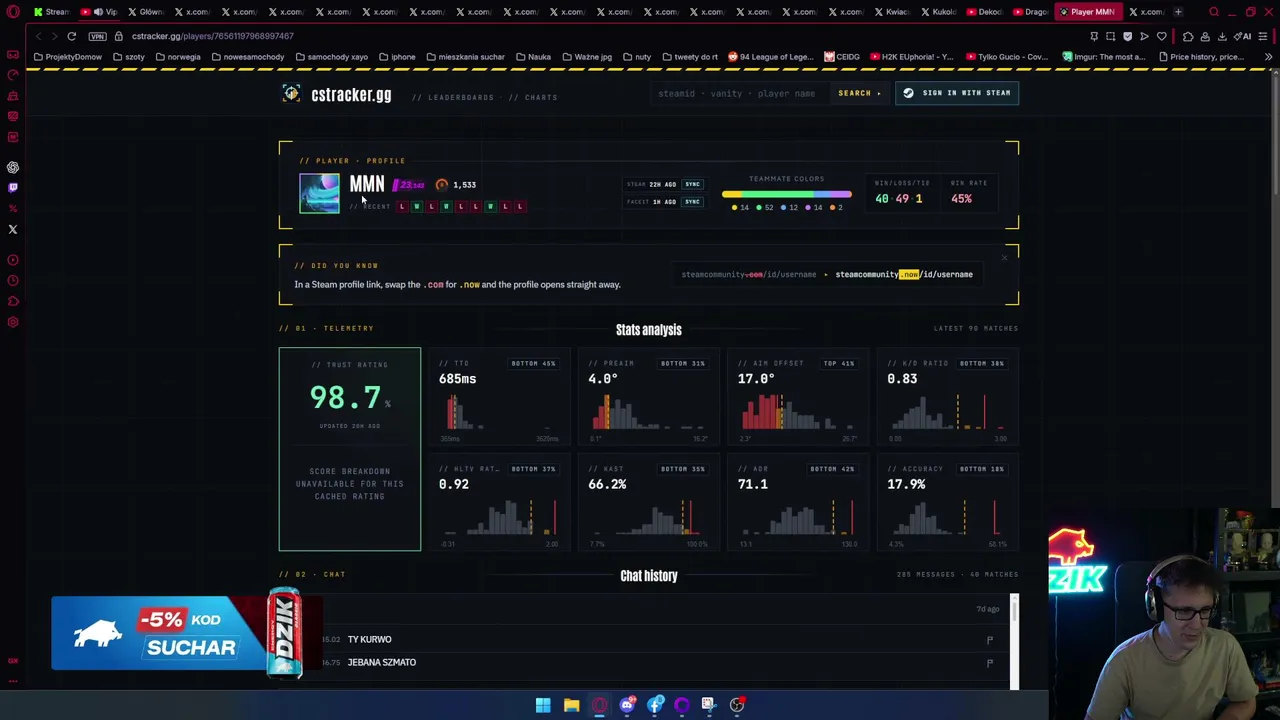
Task: Open Twitch icon in Opera sidebar
Action: 13,188
